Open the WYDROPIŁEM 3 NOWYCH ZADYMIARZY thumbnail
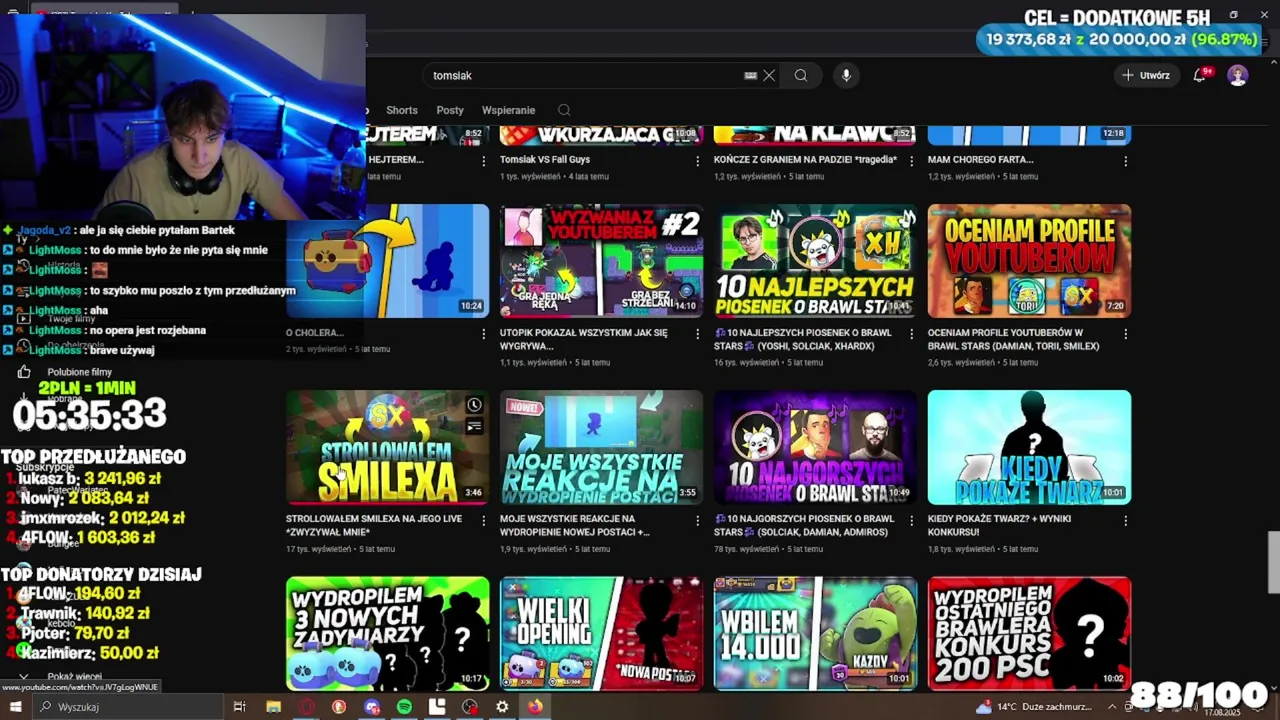 [x=387, y=633]
